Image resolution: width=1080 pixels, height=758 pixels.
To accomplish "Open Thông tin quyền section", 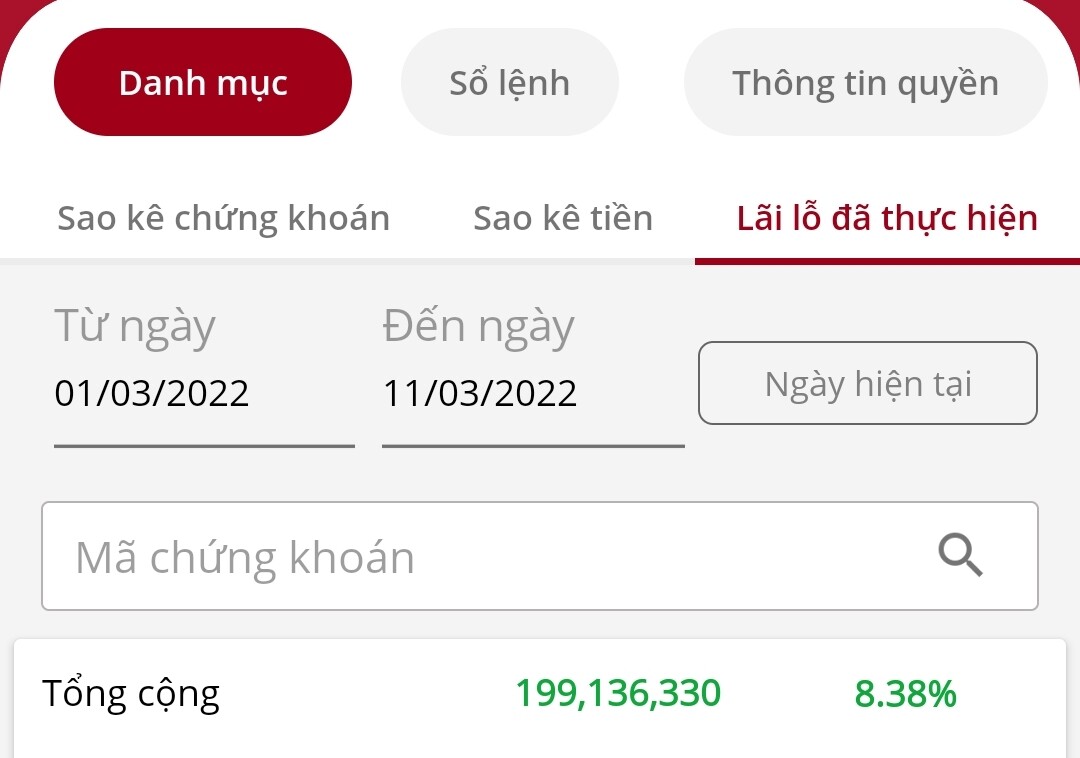I will [x=865, y=83].
